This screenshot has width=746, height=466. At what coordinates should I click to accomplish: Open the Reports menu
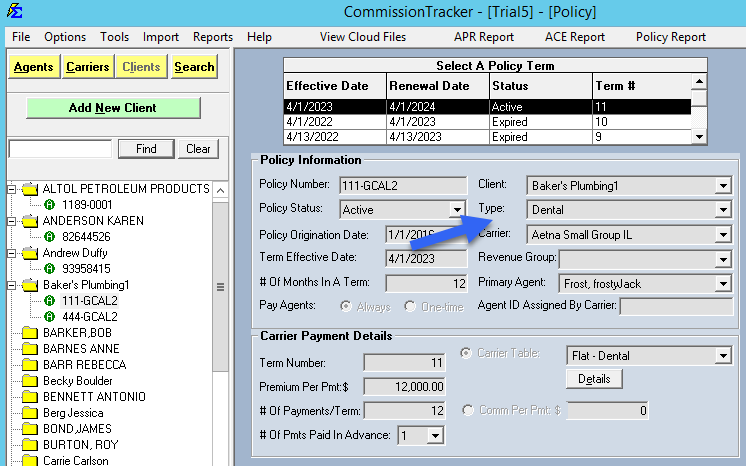coord(212,37)
